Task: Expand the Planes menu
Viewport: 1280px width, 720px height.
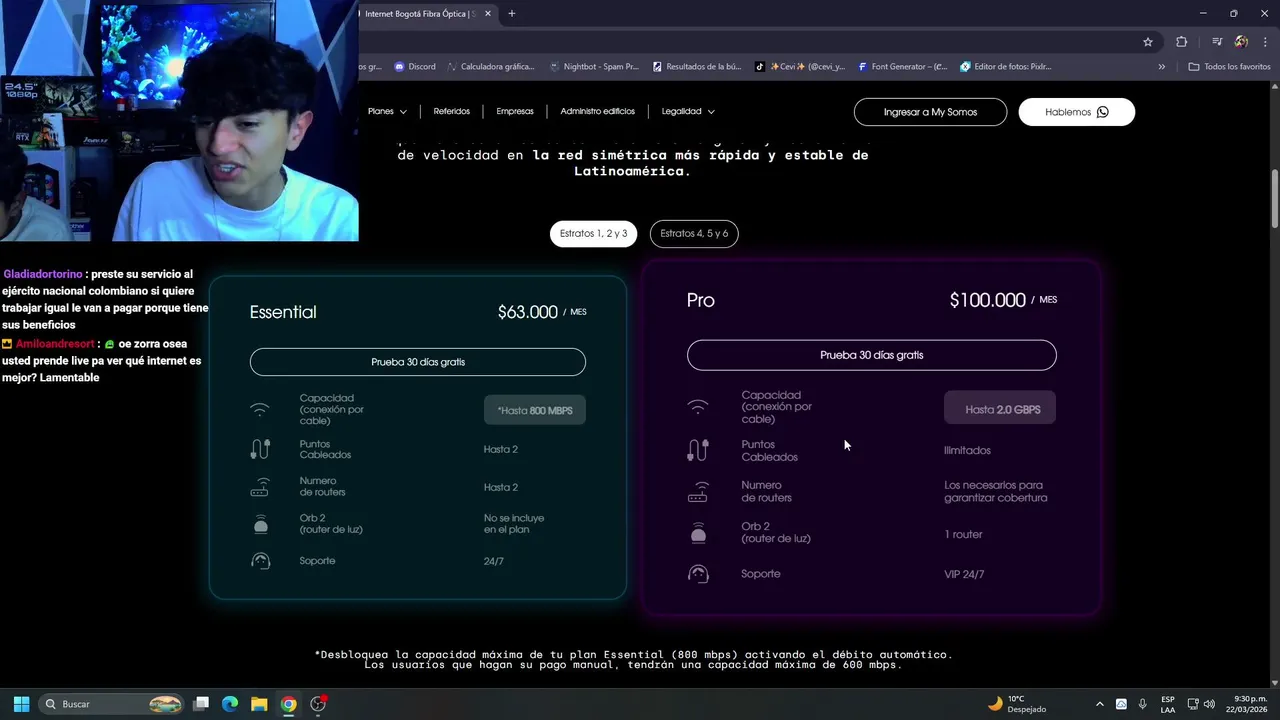Action: pyautogui.click(x=387, y=112)
